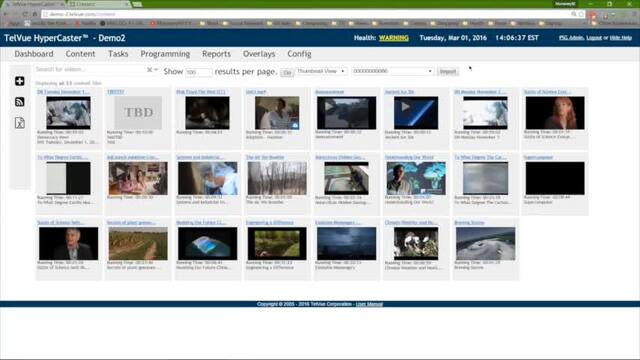Open the Understanding Our World title link
The image size is (640, 360).
pyautogui.click(x=409, y=157)
